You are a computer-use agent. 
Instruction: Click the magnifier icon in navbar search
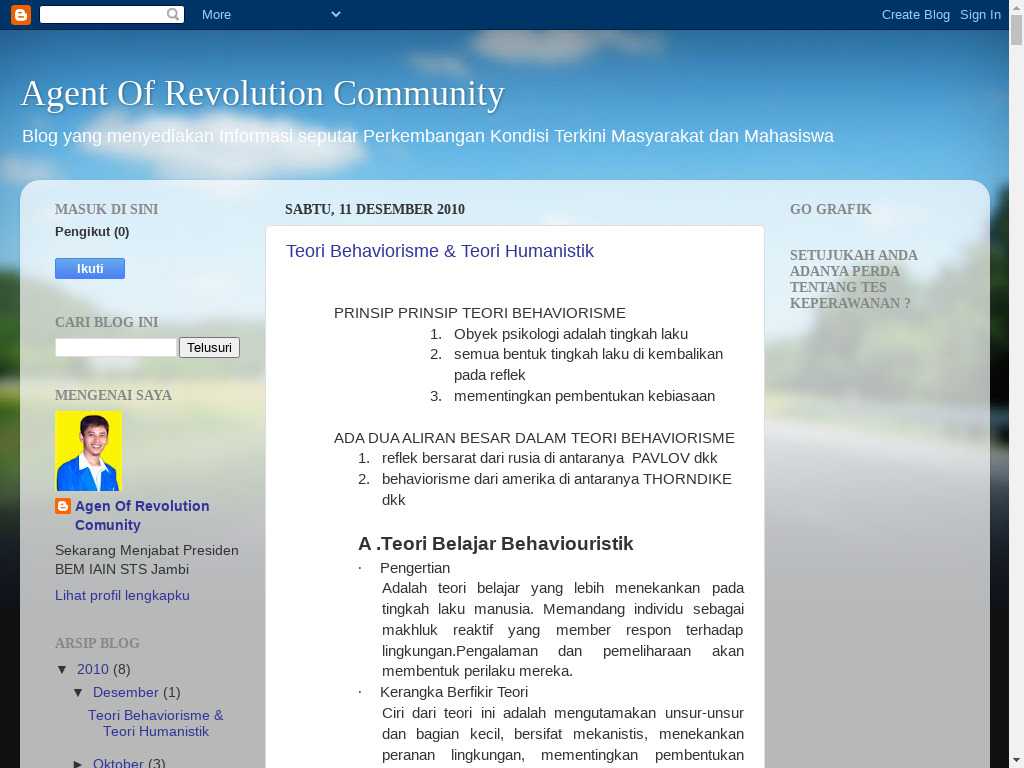tap(174, 14)
